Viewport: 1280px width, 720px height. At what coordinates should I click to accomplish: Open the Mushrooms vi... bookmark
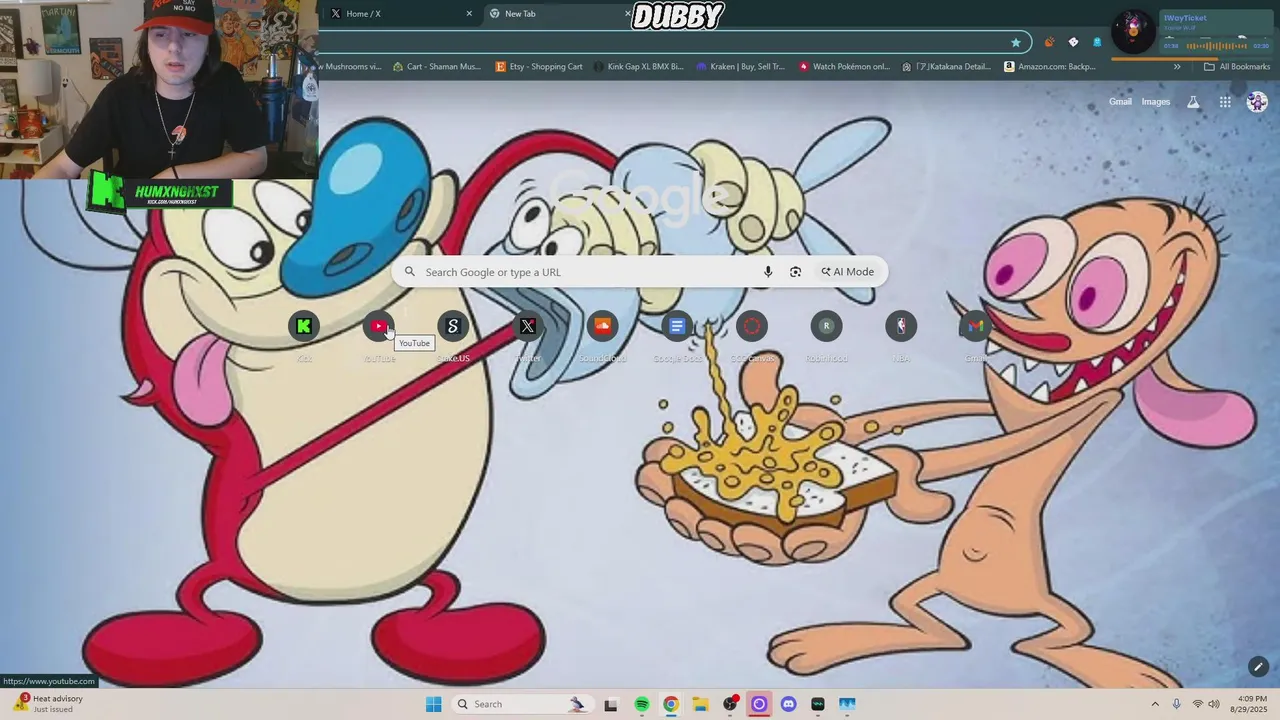[350, 67]
